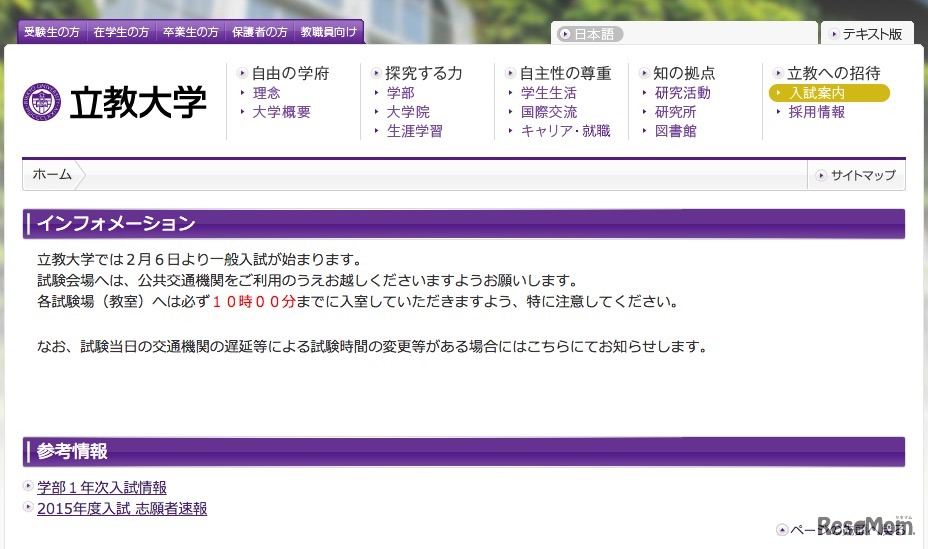Switch to テキスト版 text version

pyautogui.click(x=872, y=34)
